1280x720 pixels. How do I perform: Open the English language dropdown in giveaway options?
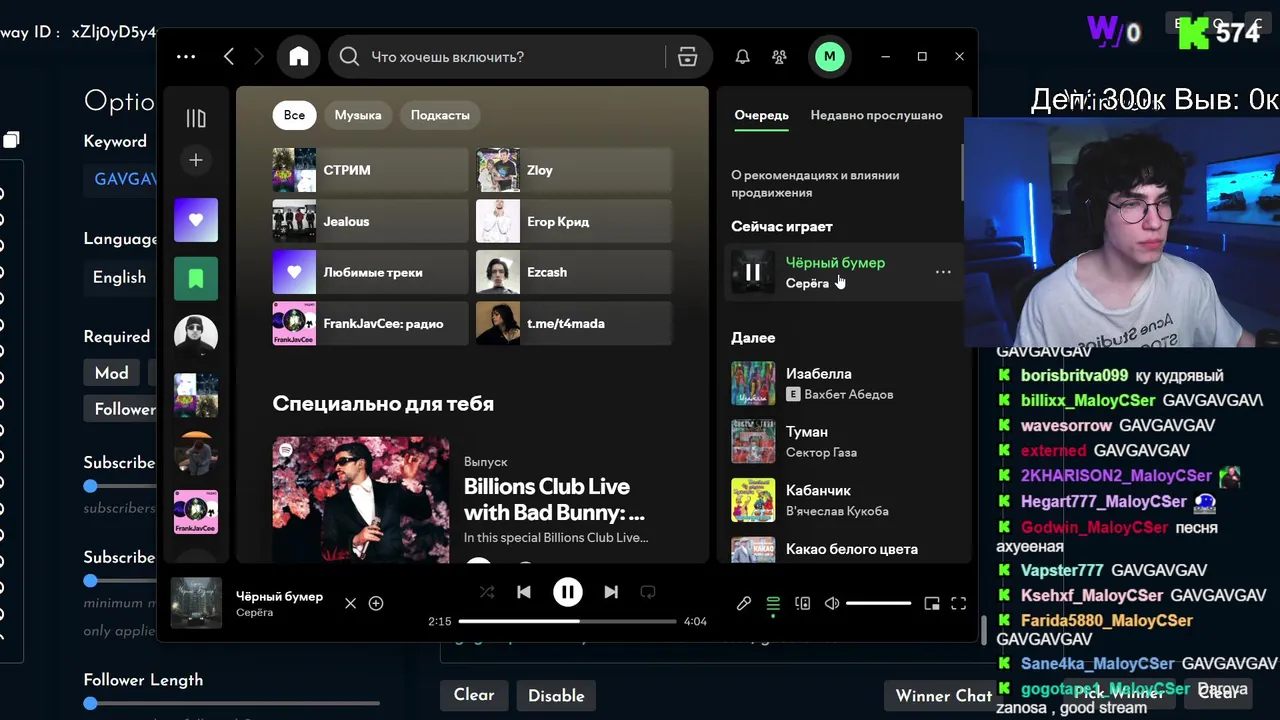pyautogui.click(x=120, y=277)
